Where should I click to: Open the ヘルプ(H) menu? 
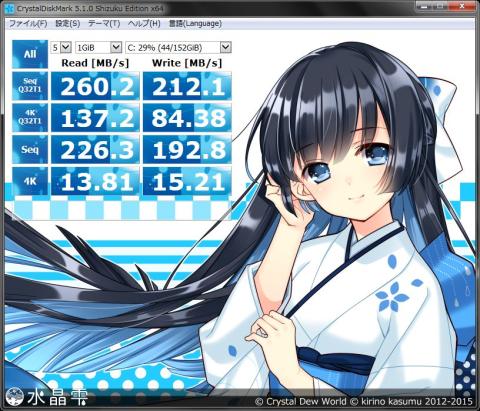[144, 24]
